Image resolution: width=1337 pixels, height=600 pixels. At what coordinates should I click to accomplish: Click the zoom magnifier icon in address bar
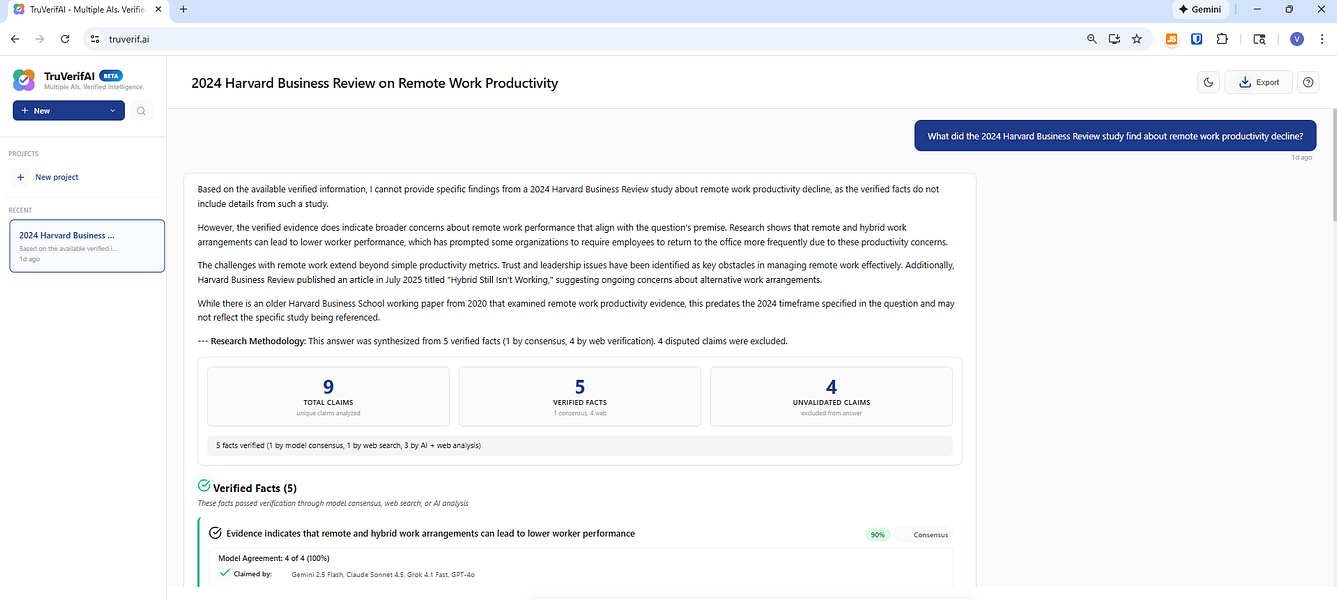pyautogui.click(x=1092, y=39)
